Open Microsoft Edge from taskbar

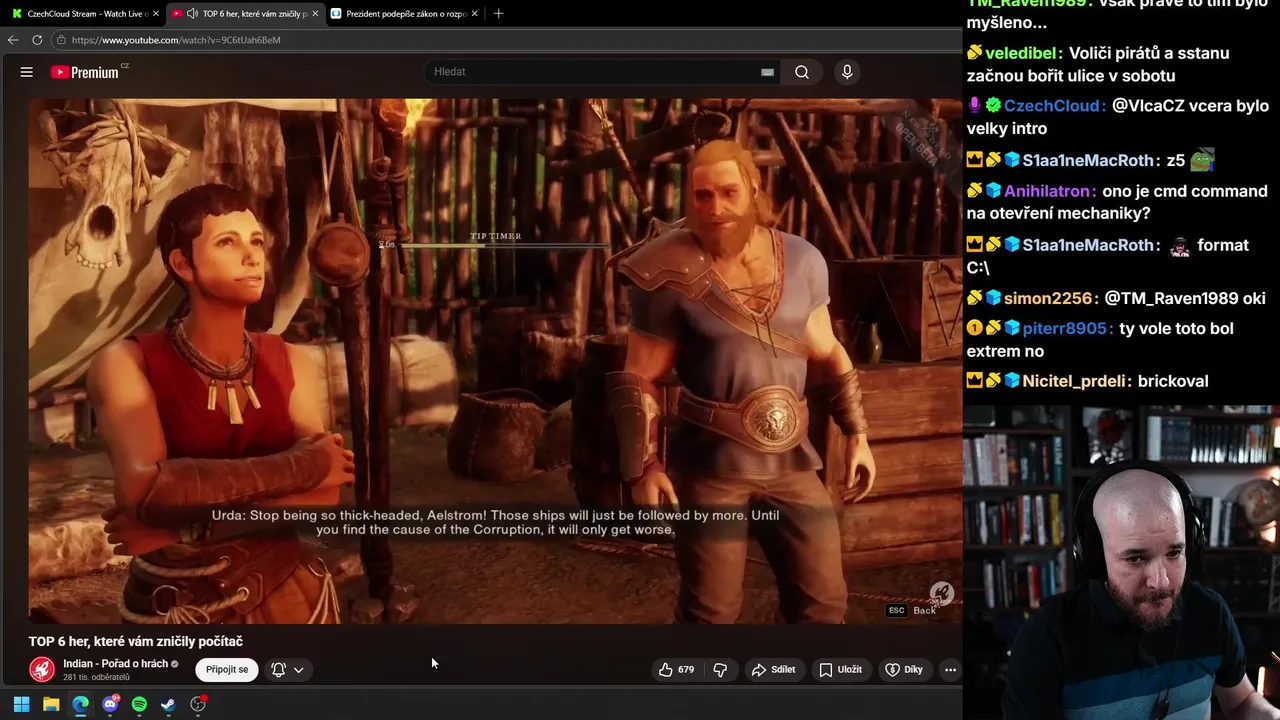(80, 704)
